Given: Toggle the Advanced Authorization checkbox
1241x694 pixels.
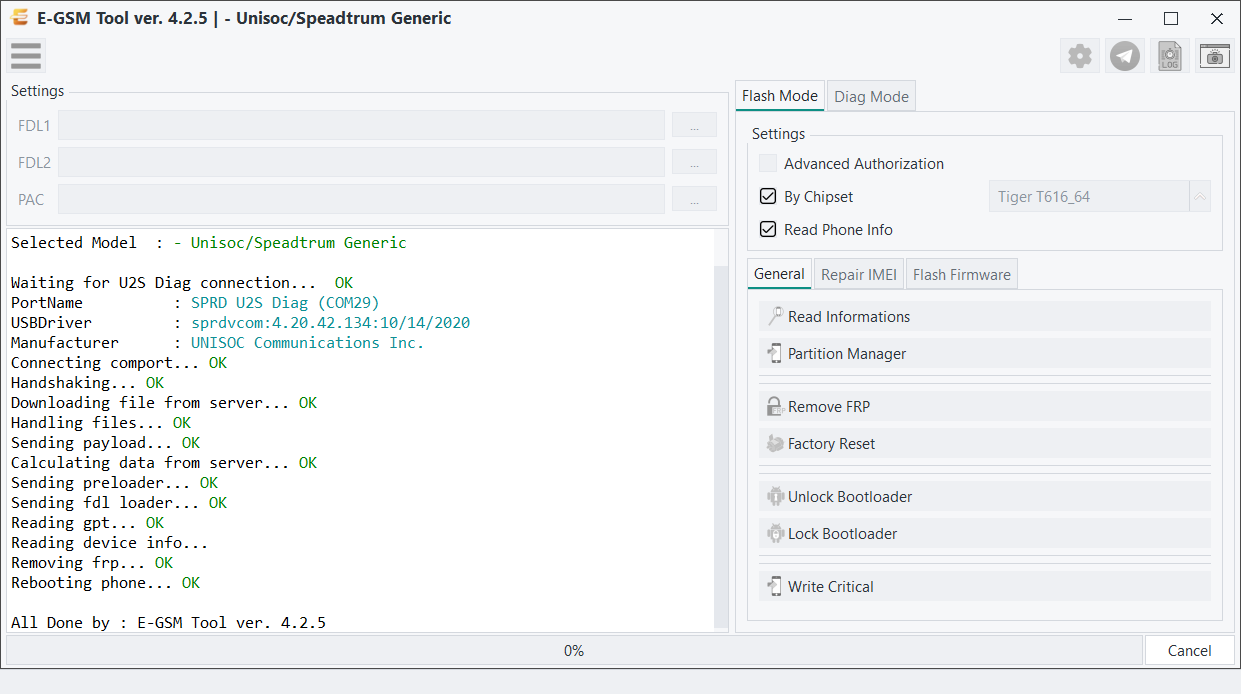Looking at the screenshot, I should [x=768, y=164].
